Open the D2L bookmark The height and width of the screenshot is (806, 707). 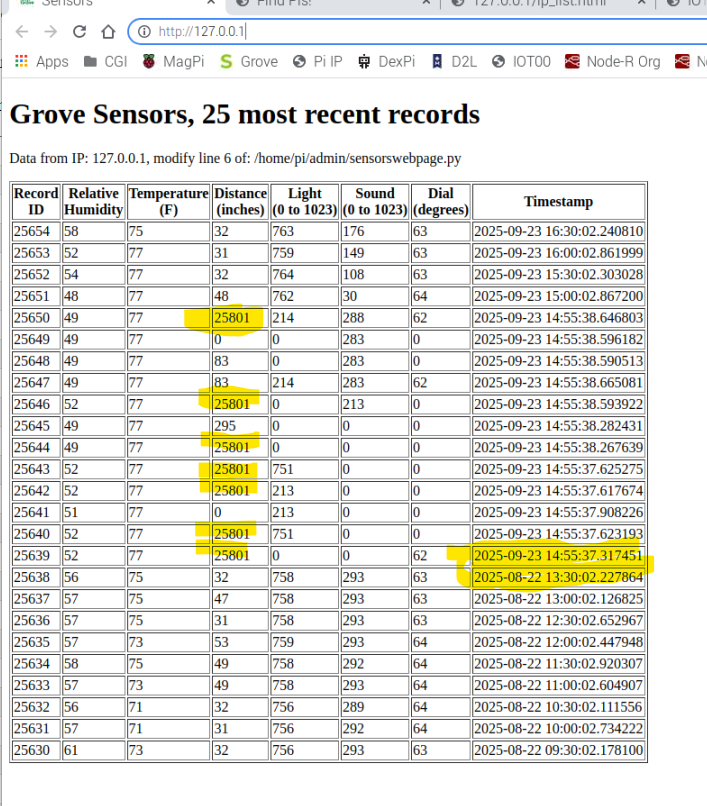tap(453, 62)
